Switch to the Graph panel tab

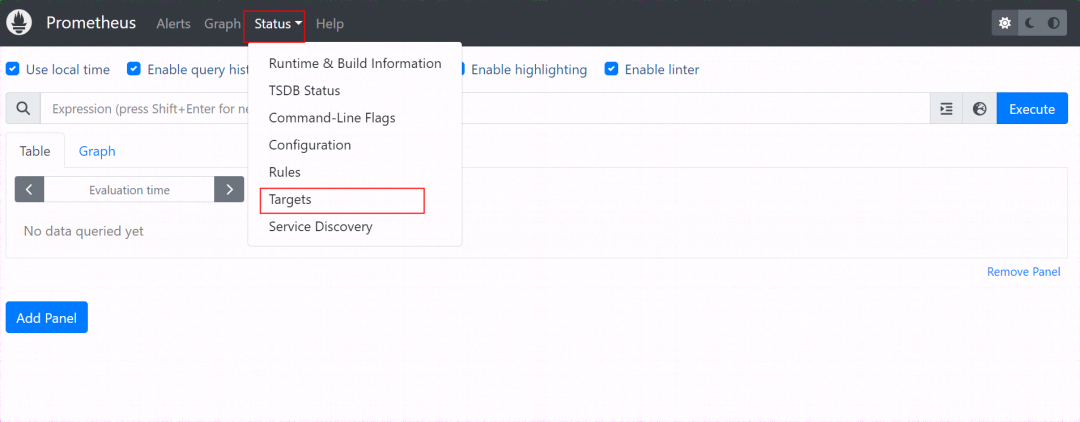click(x=96, y=151)
